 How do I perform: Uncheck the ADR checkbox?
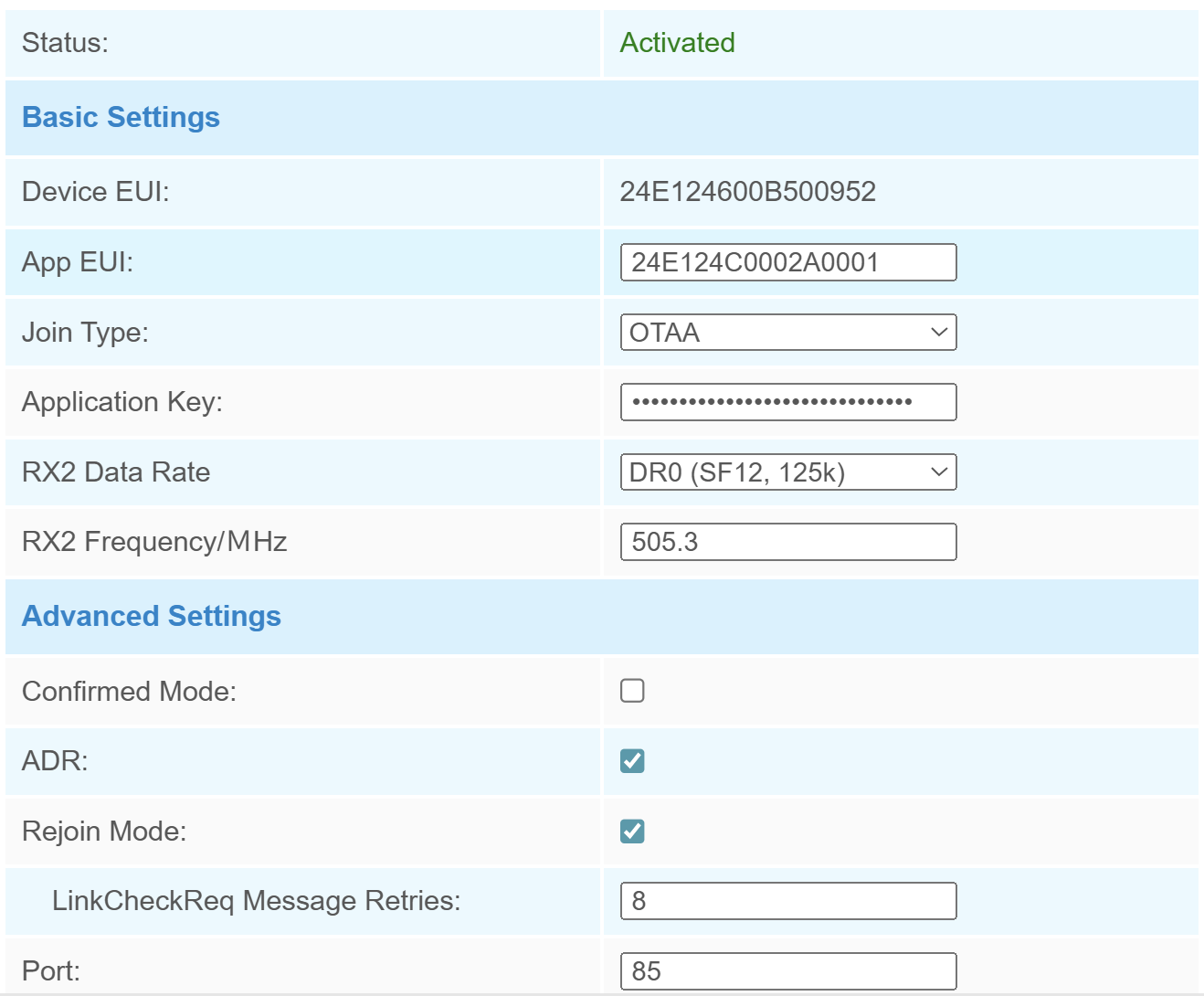point(632,761)
